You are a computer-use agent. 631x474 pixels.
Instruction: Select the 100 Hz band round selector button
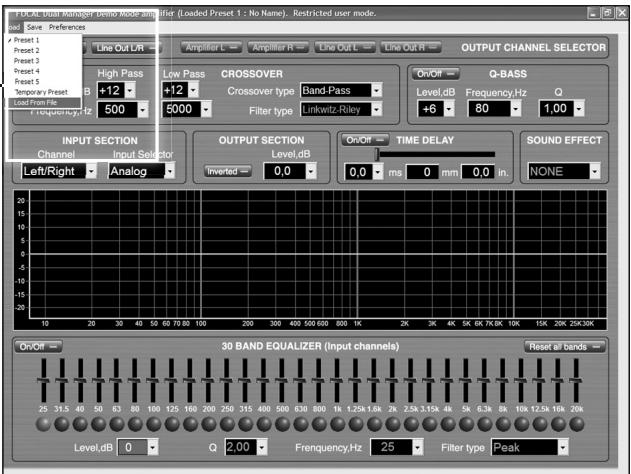point(154,424)
